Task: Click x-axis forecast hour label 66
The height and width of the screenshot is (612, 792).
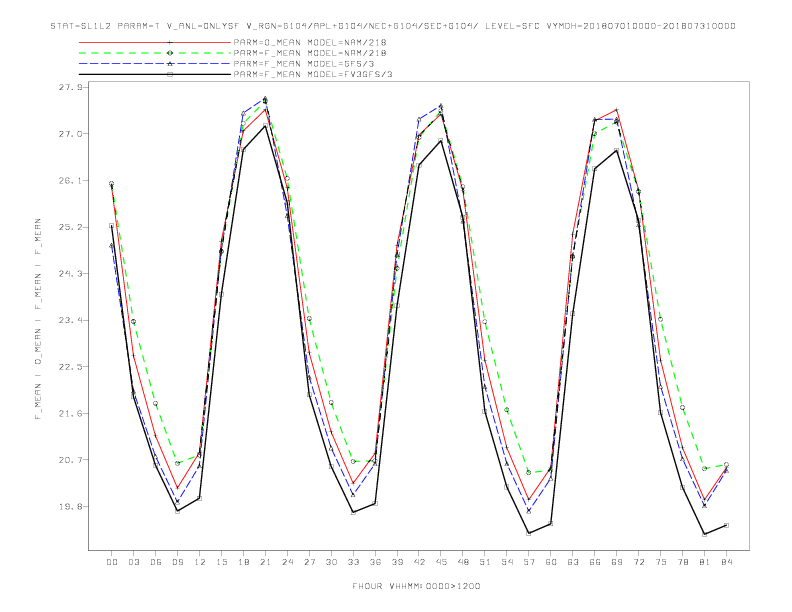Action: coord(595,562)
